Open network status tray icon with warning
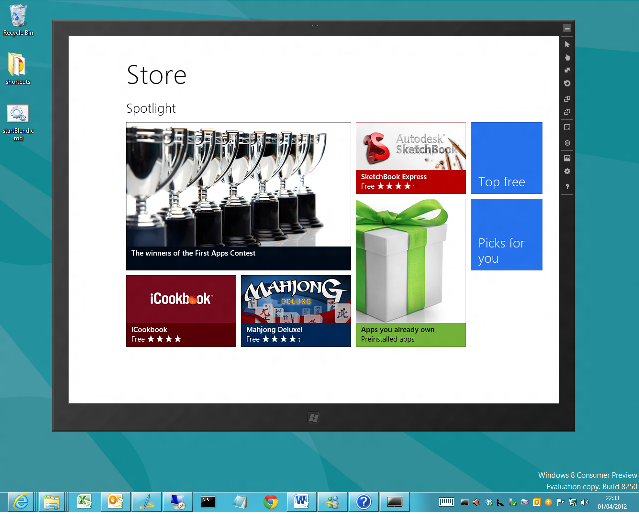The width and height of the screenshot is (639, 514). point(573,502)
